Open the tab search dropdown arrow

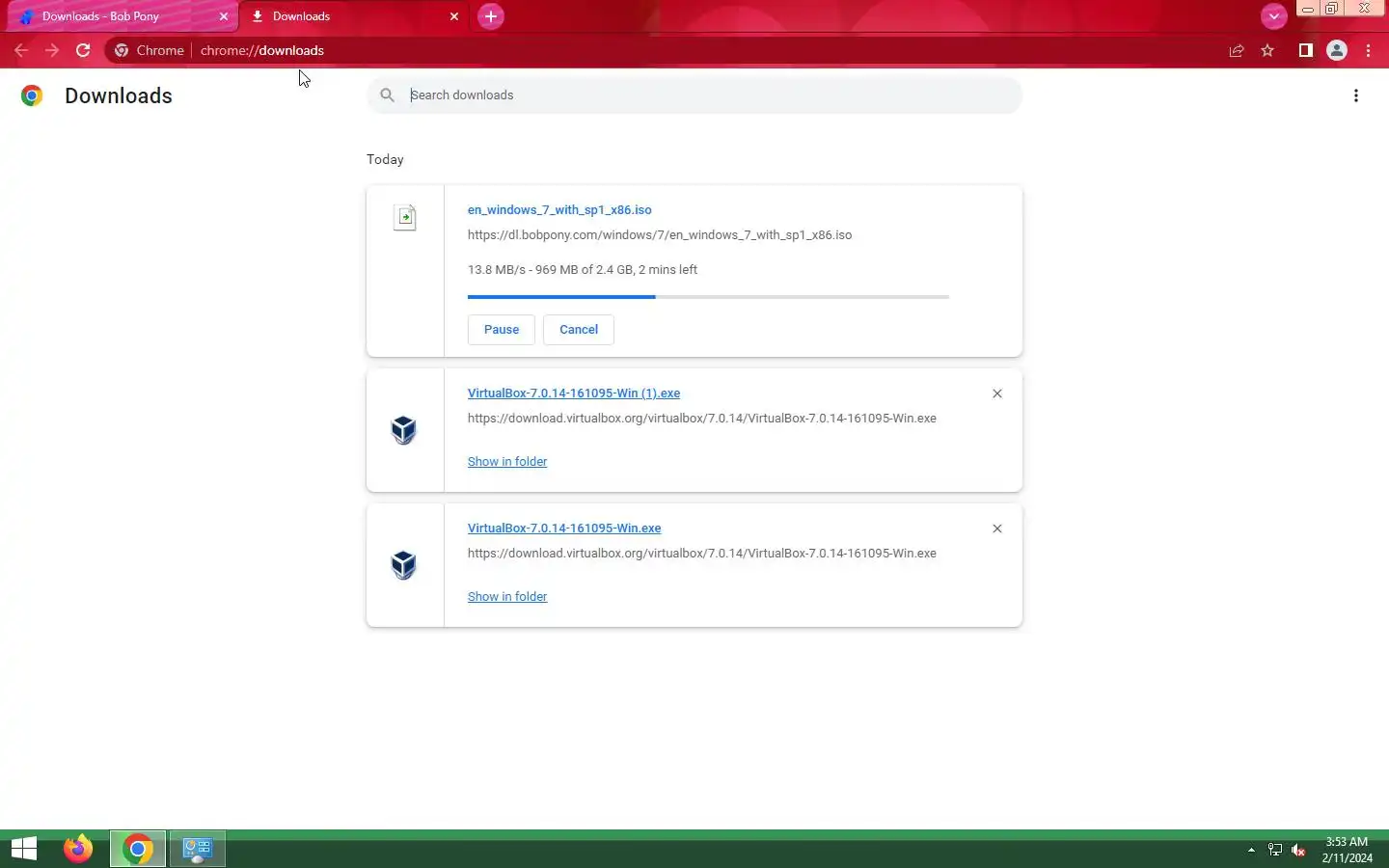1273,16
